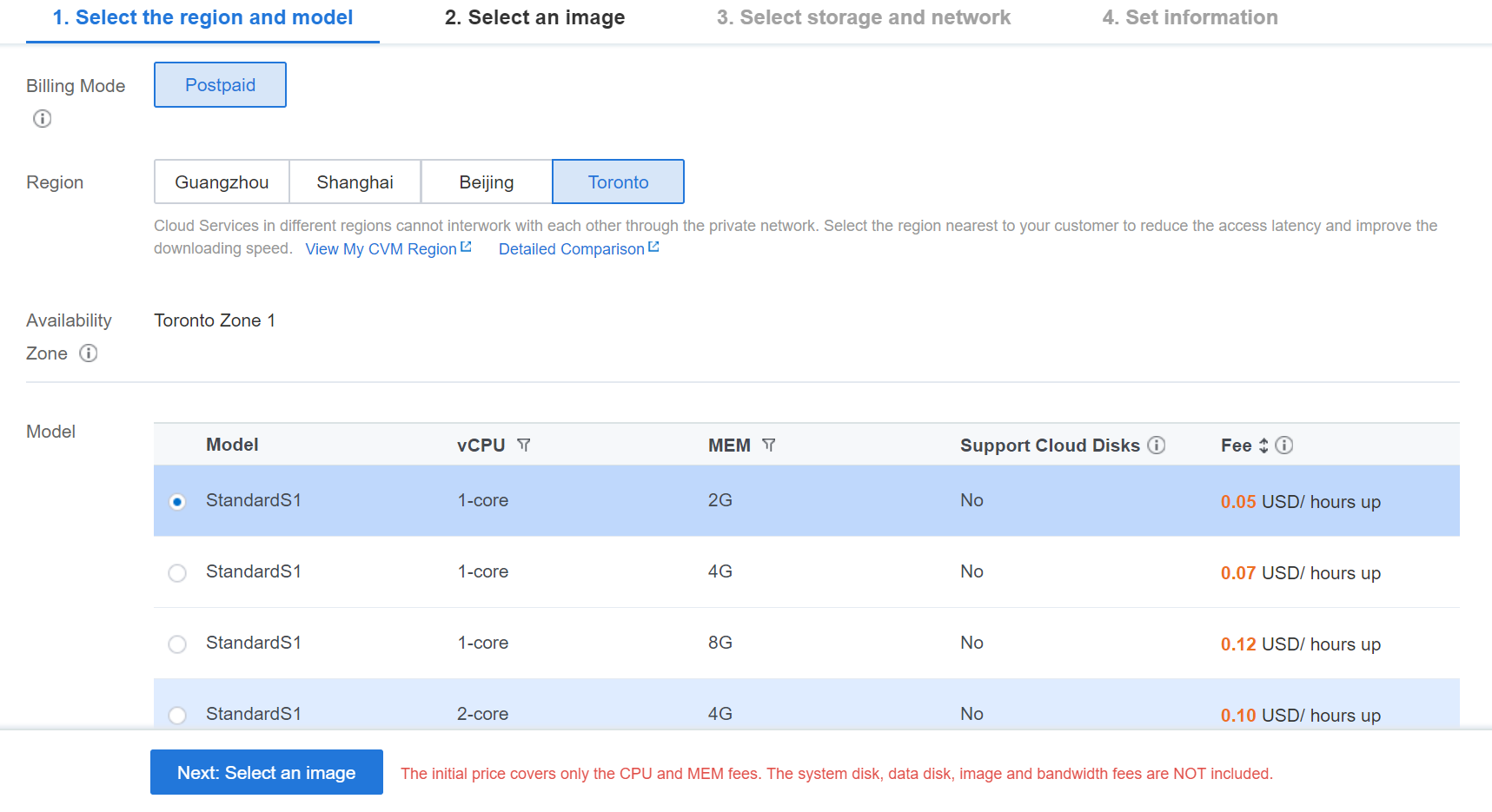
Task: Click the Fee column header text
Action: pyautogui.click(x=1236, y=445)
